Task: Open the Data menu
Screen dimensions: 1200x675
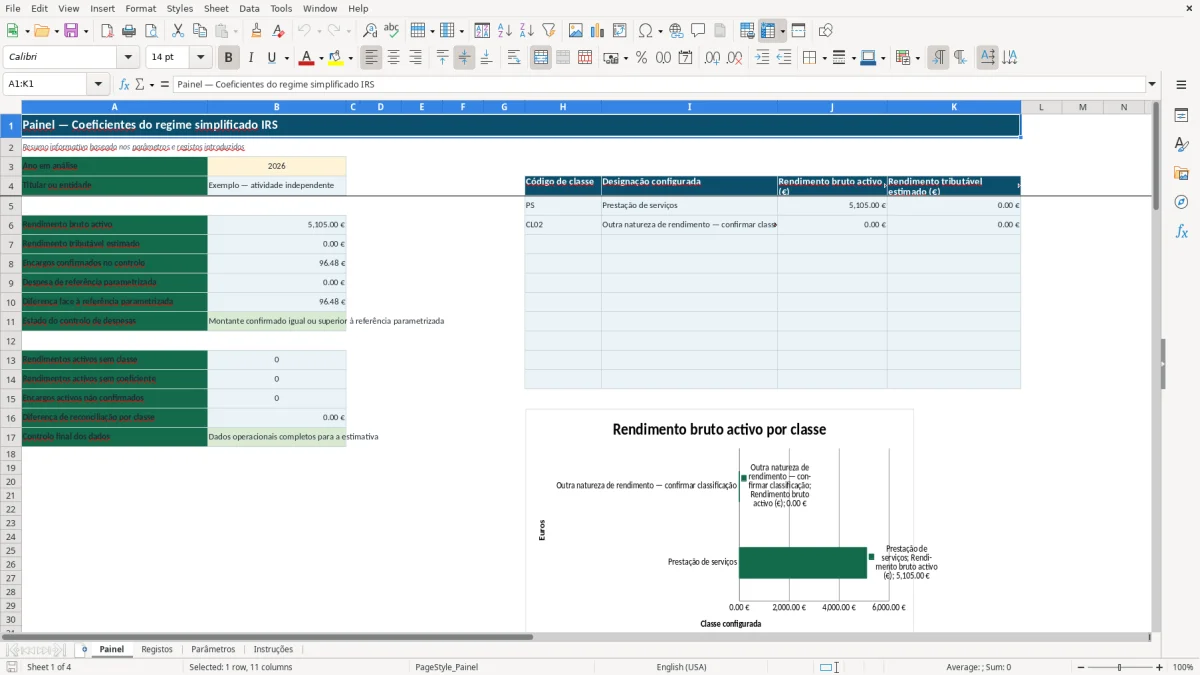Action: pyautogui.click(x=249, y=8)
